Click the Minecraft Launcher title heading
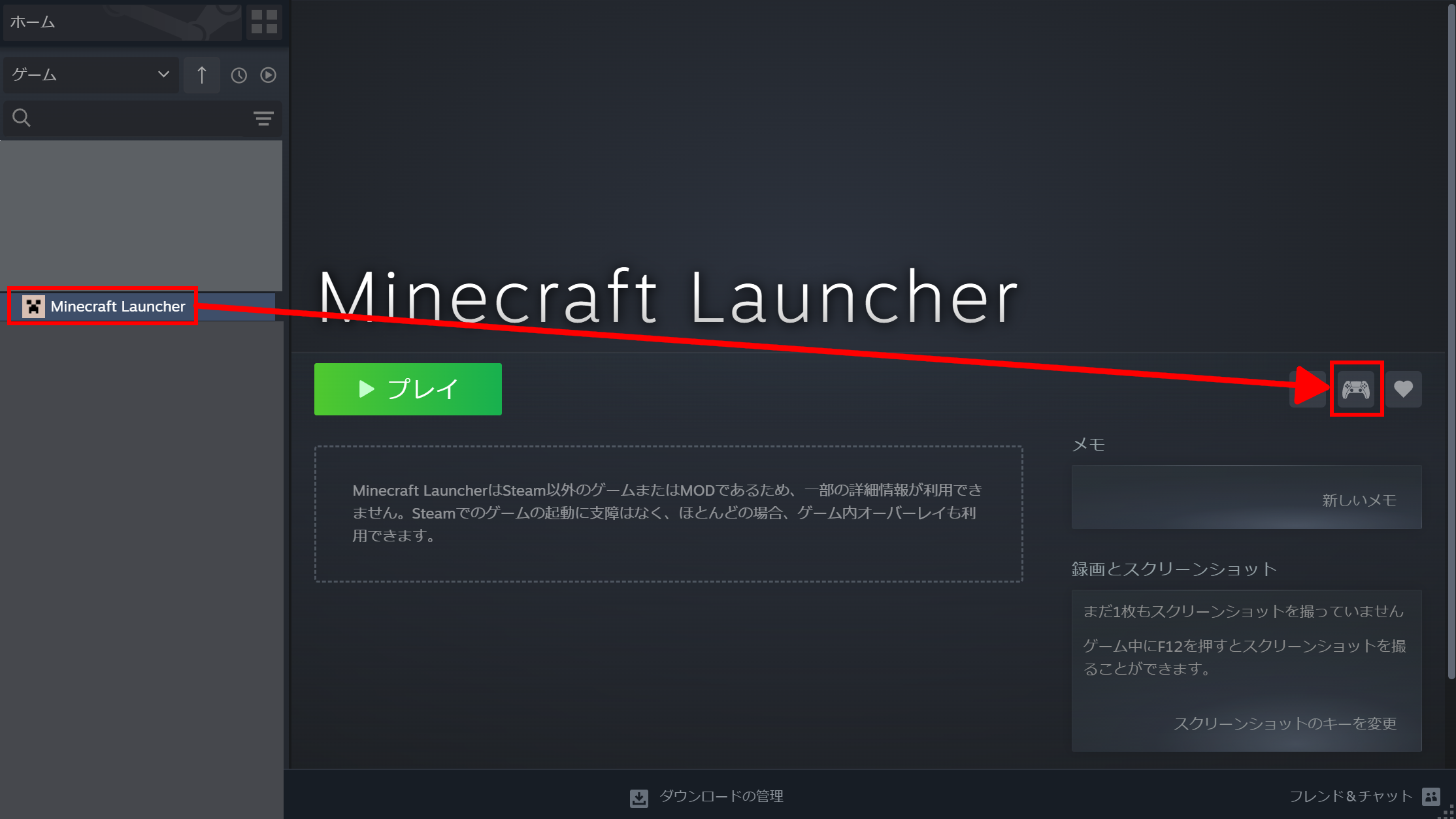Screen dimensions: 1456x819 click(668, 297)
